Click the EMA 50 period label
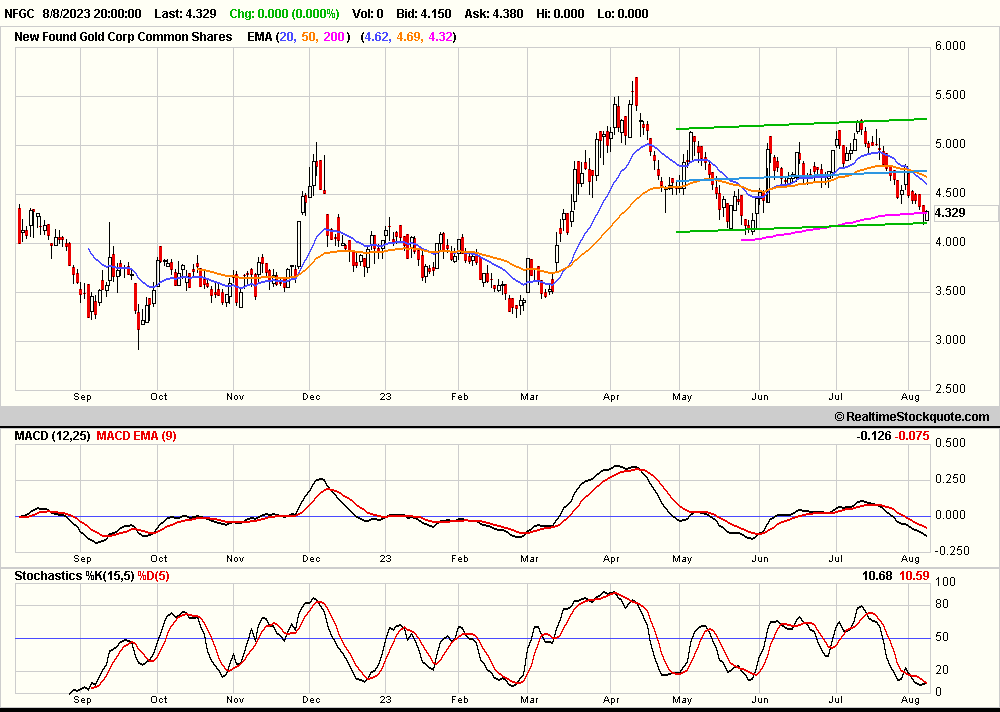The image size is (1000, 712). coord(309,37)
